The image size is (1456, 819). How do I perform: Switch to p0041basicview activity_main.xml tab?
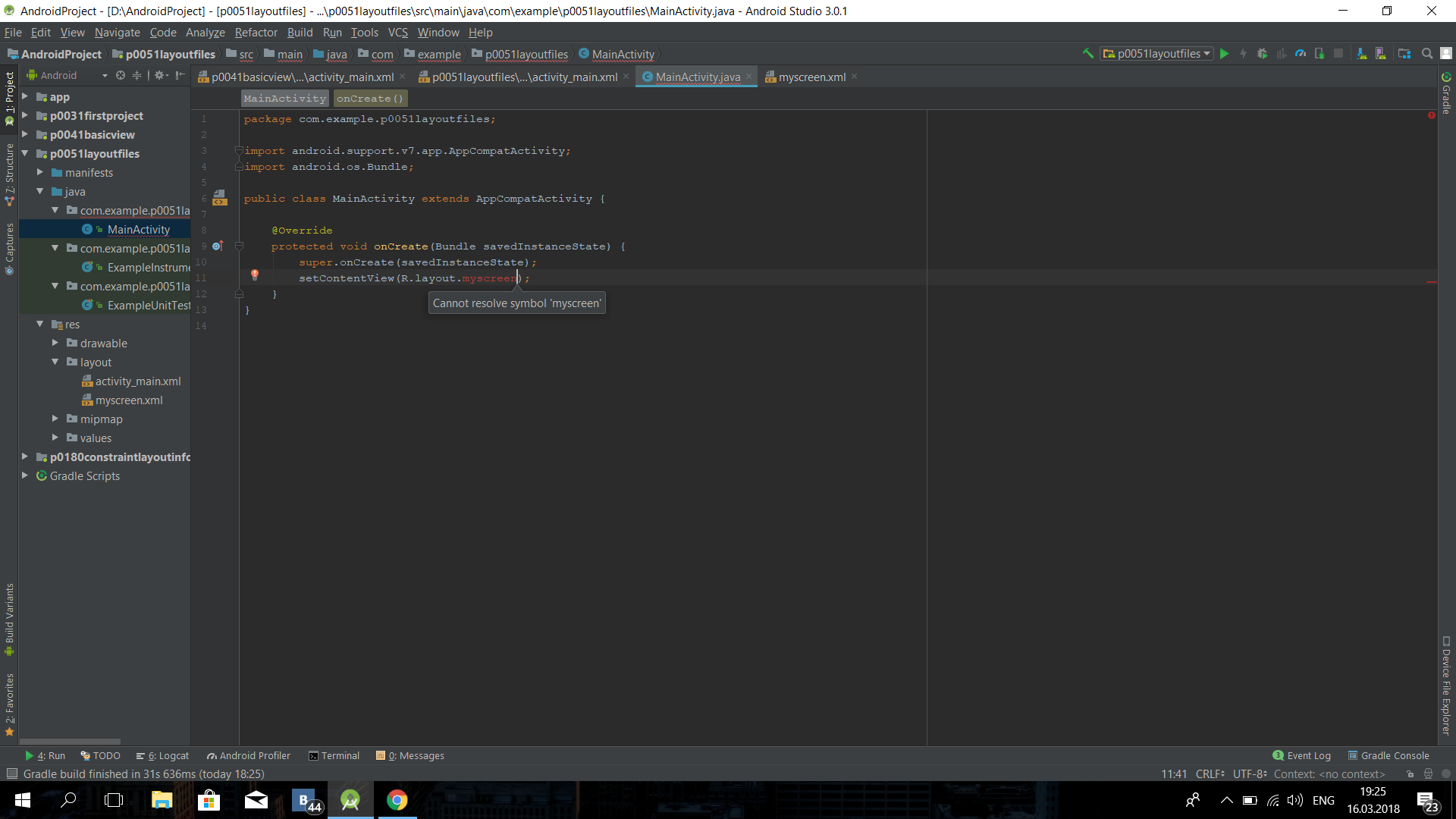point(302,77)
